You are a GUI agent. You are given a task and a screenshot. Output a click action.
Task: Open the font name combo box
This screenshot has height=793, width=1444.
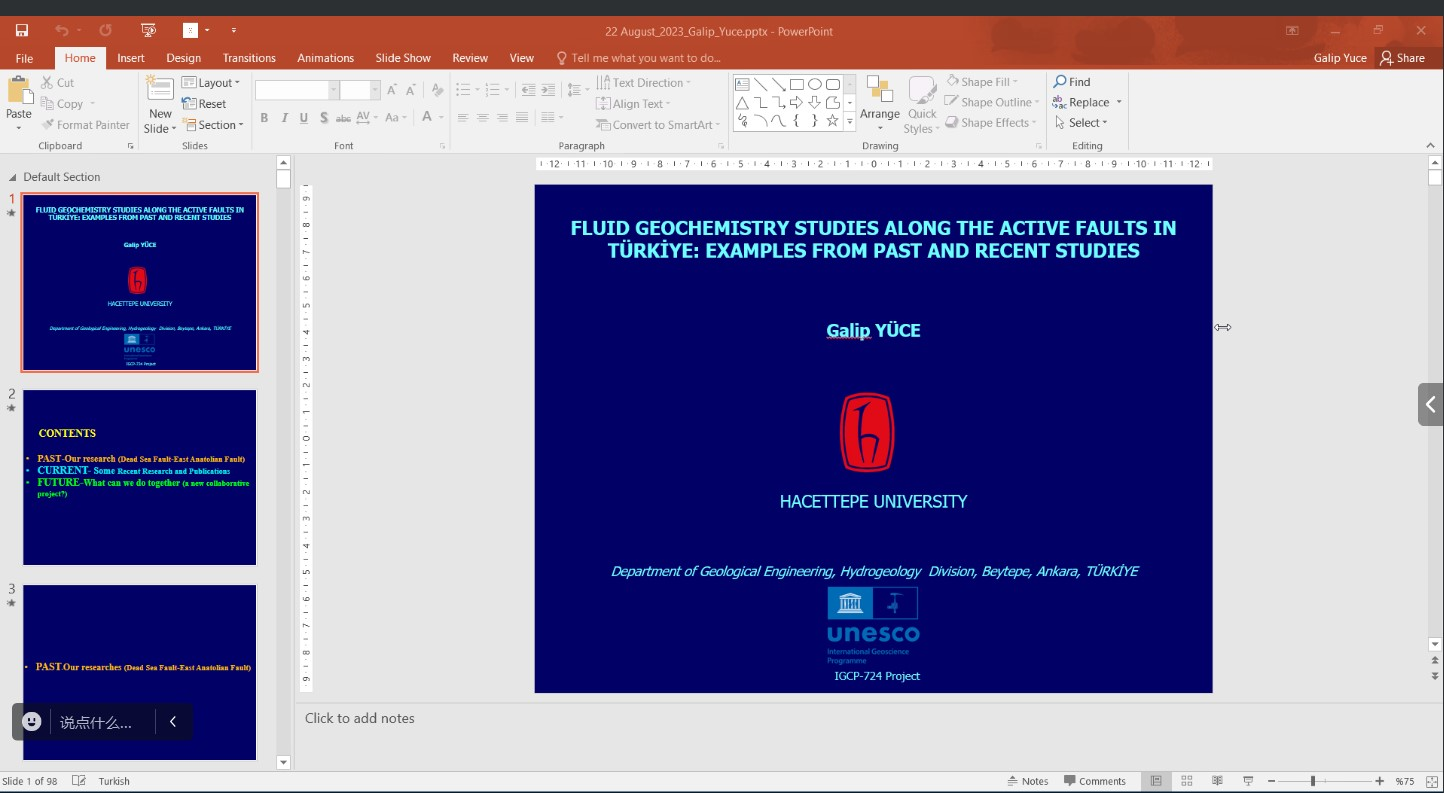pyautogui.click(x=297, y=91)
